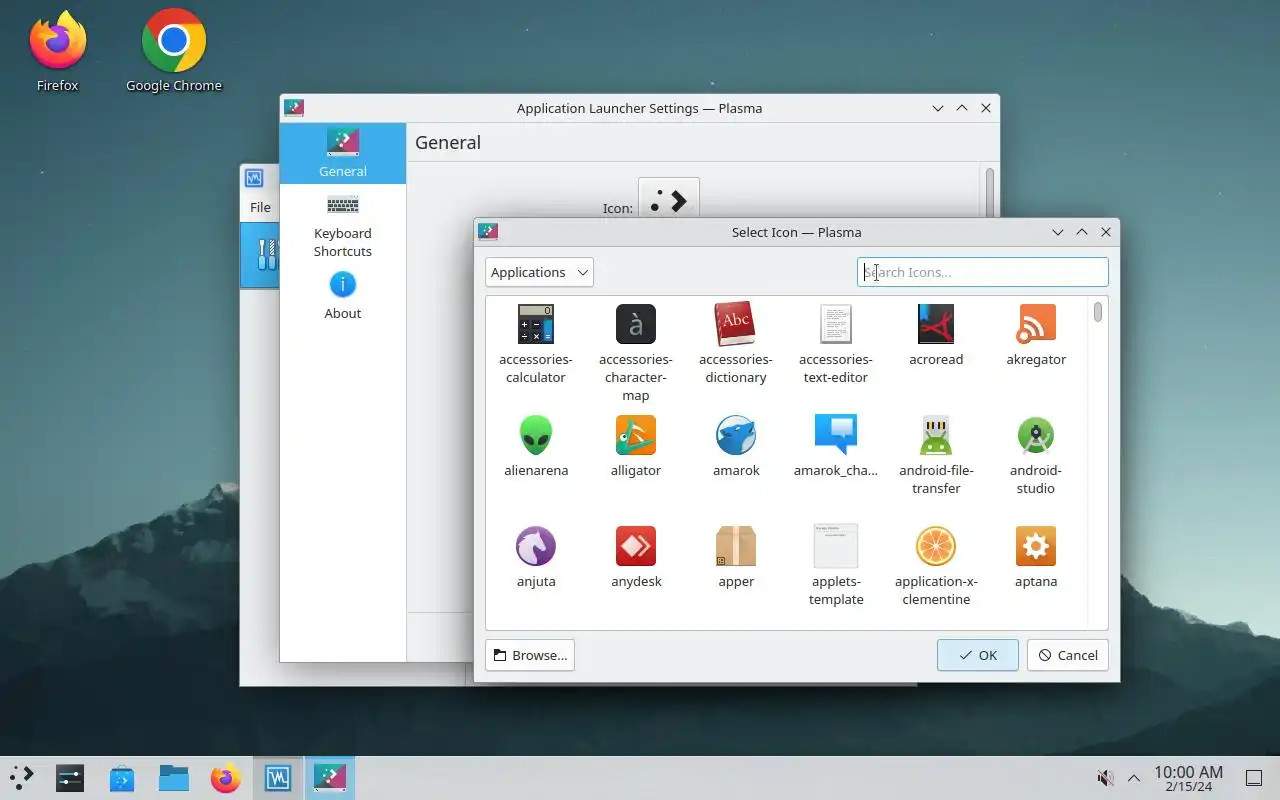The height and width of the screenshot is (800, 1280).
Task: Open Discover store from the taskbar
Action: 122,777
